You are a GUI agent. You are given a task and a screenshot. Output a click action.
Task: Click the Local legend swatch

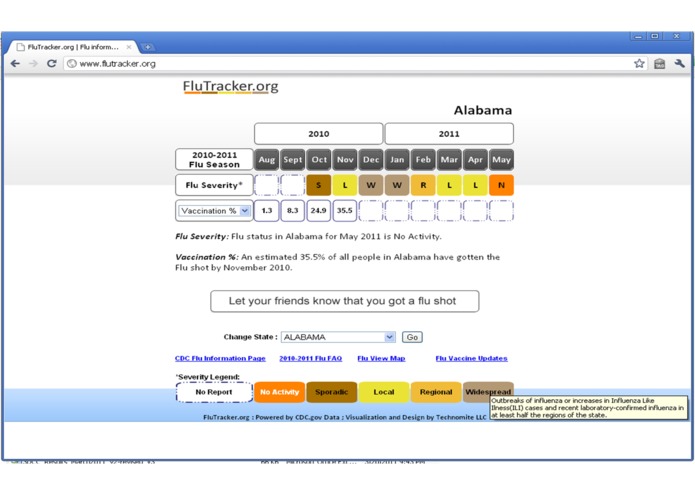pyautogui.click(x=384, y=392)
